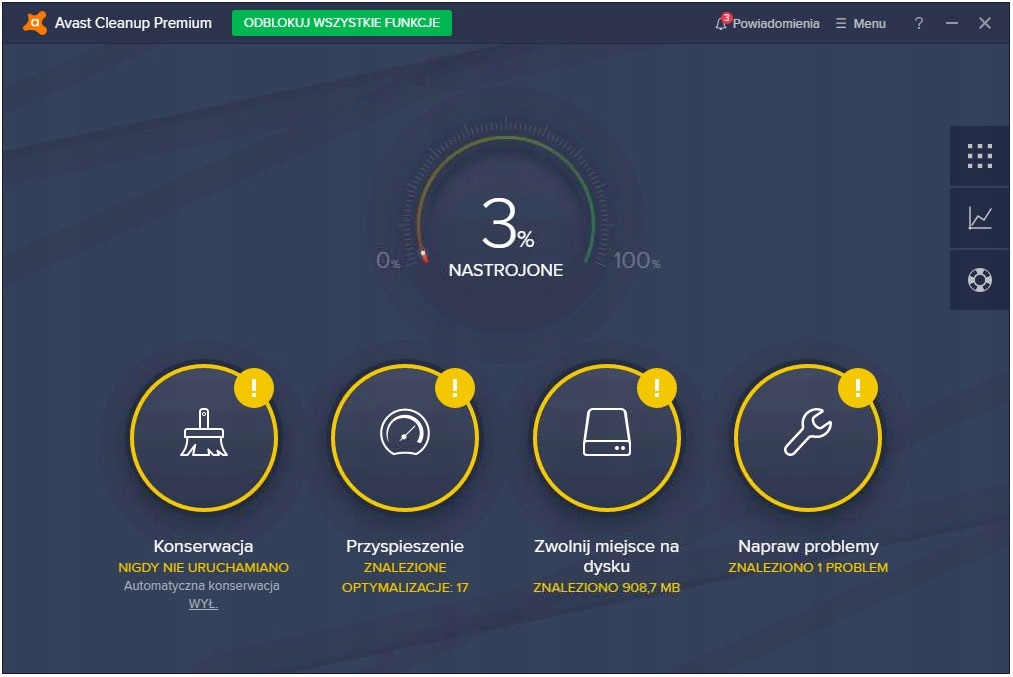Open the all functions grid icon

pyautogui.click(x=979, y=156)
